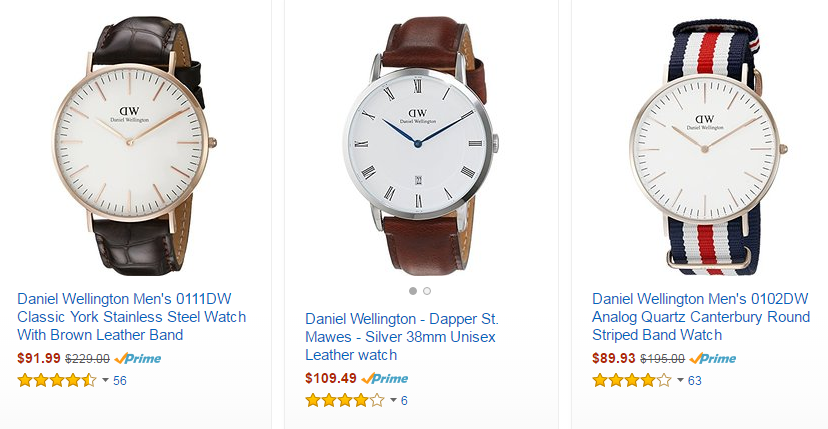
Task: Open the 56 customer reviews link
Action: [120, 381]
